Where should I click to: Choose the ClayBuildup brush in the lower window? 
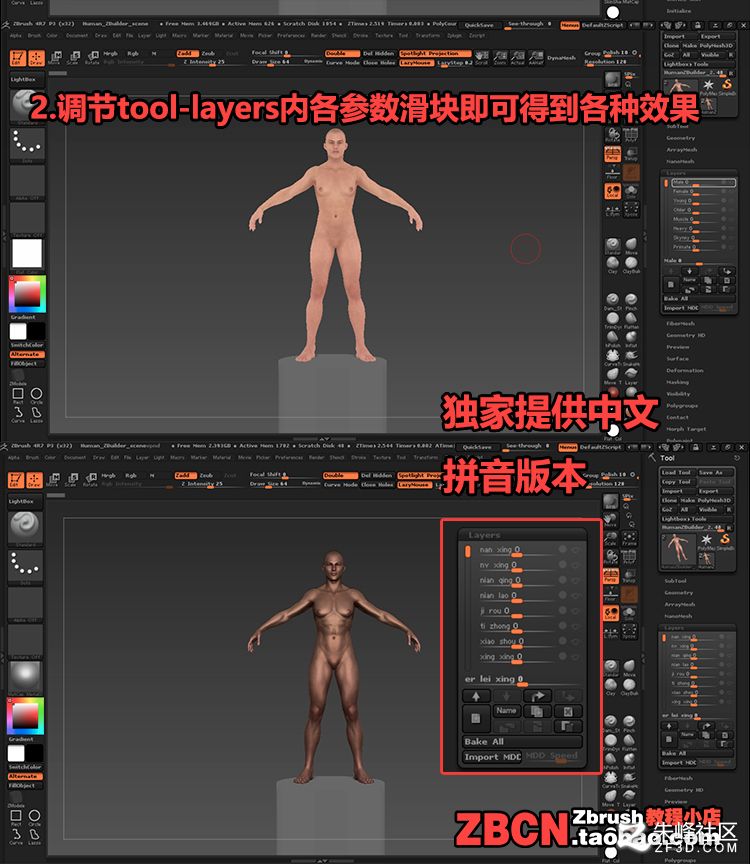click(x=629, y=687)
